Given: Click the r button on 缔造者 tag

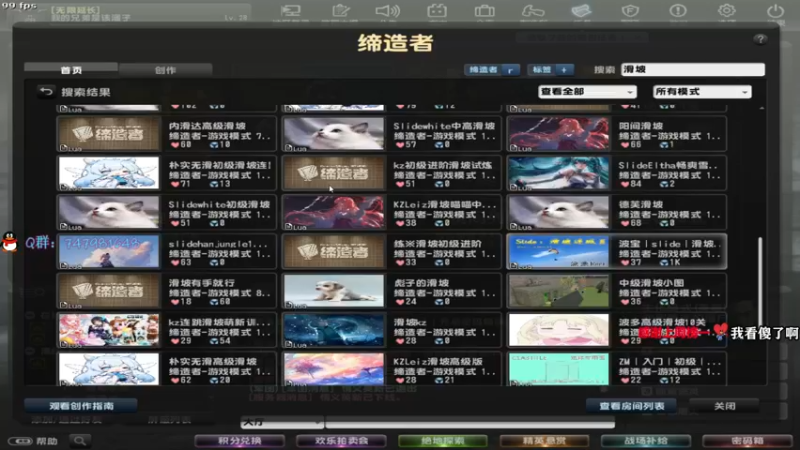Looking at the screenshot, I should click(510, 70).
